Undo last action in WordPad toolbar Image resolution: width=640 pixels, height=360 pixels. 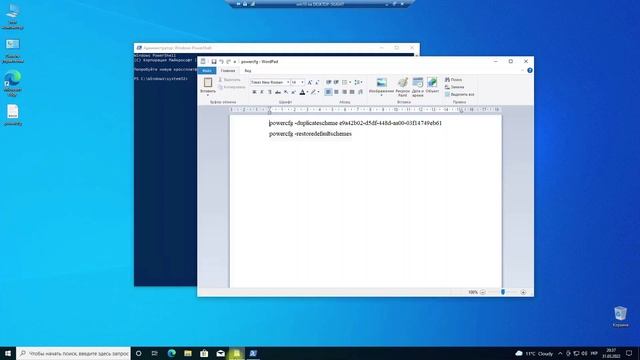(221, 62)
